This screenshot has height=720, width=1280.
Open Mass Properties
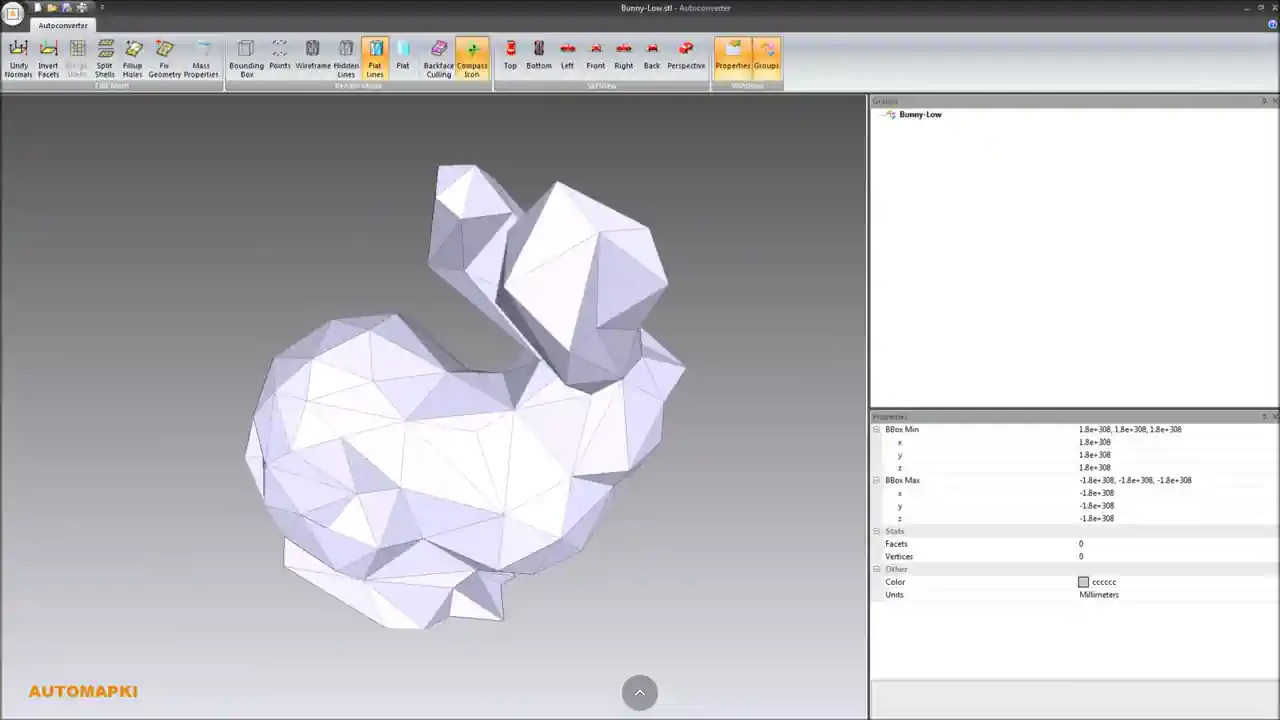[x=201, y=58]
